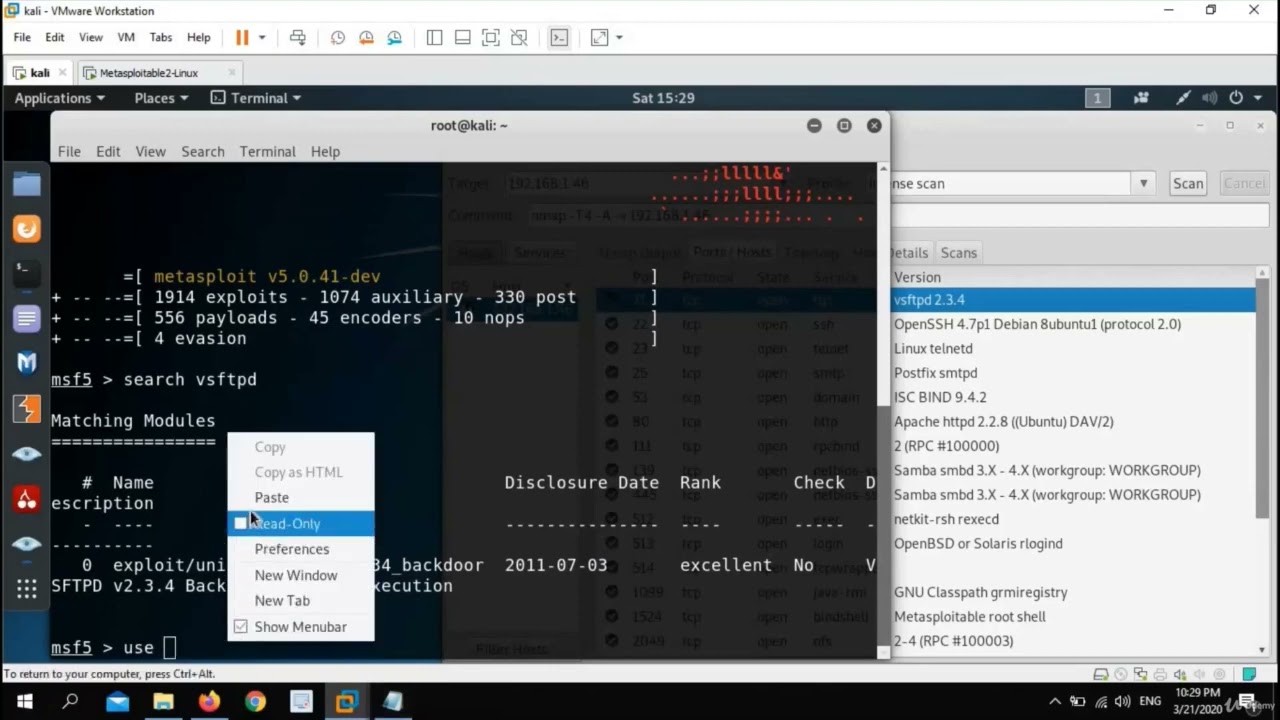This screenshot has width=1280, height=720.
Task: Click the Windows Start button
Action: coord(24,702)
